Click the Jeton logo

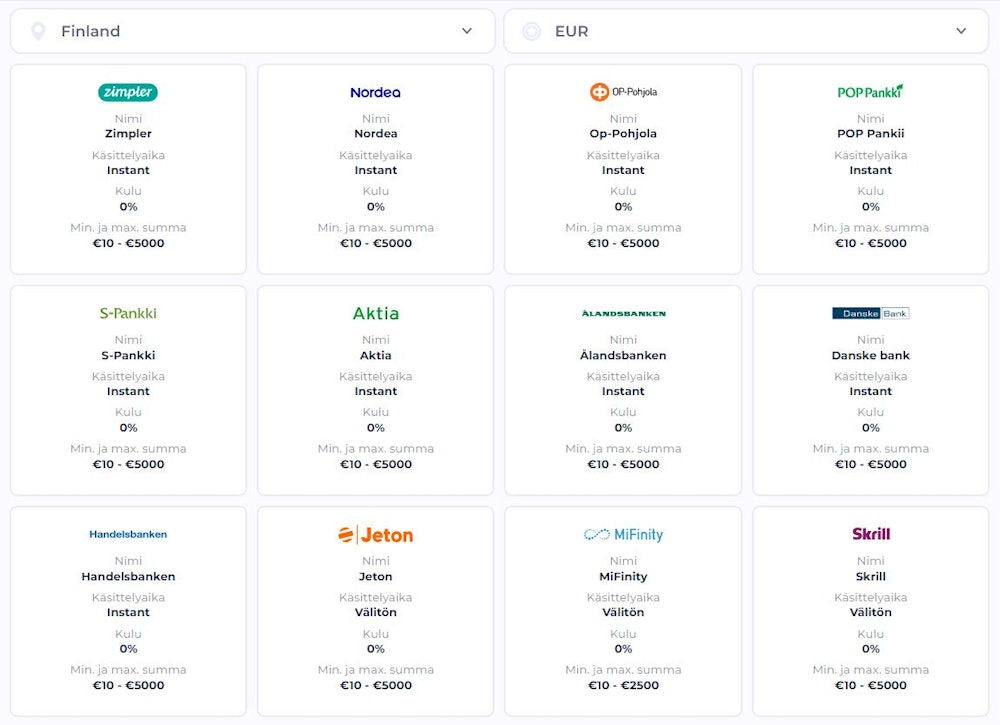click(x=375, y=534)
